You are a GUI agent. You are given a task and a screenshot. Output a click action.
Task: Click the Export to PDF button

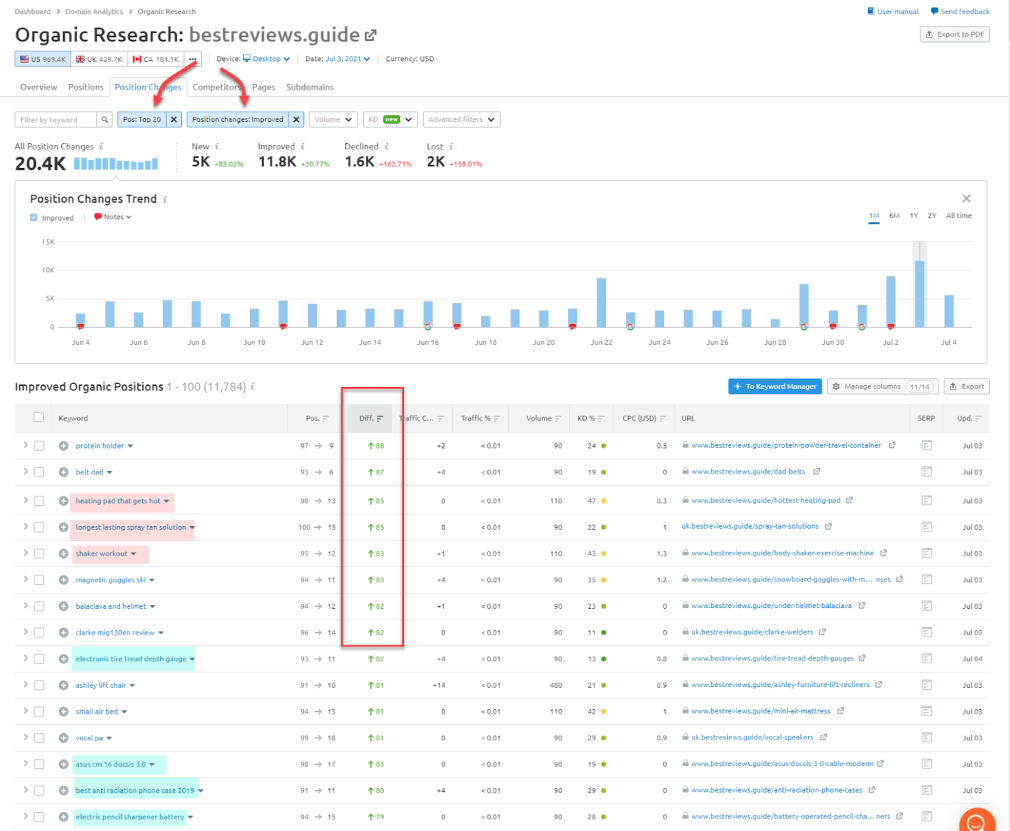[954, 35]
